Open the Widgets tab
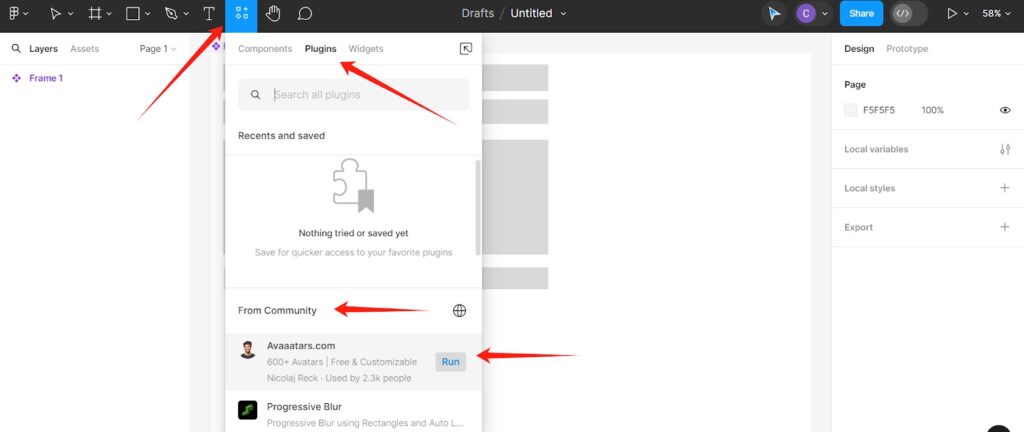 pos(366,49)
